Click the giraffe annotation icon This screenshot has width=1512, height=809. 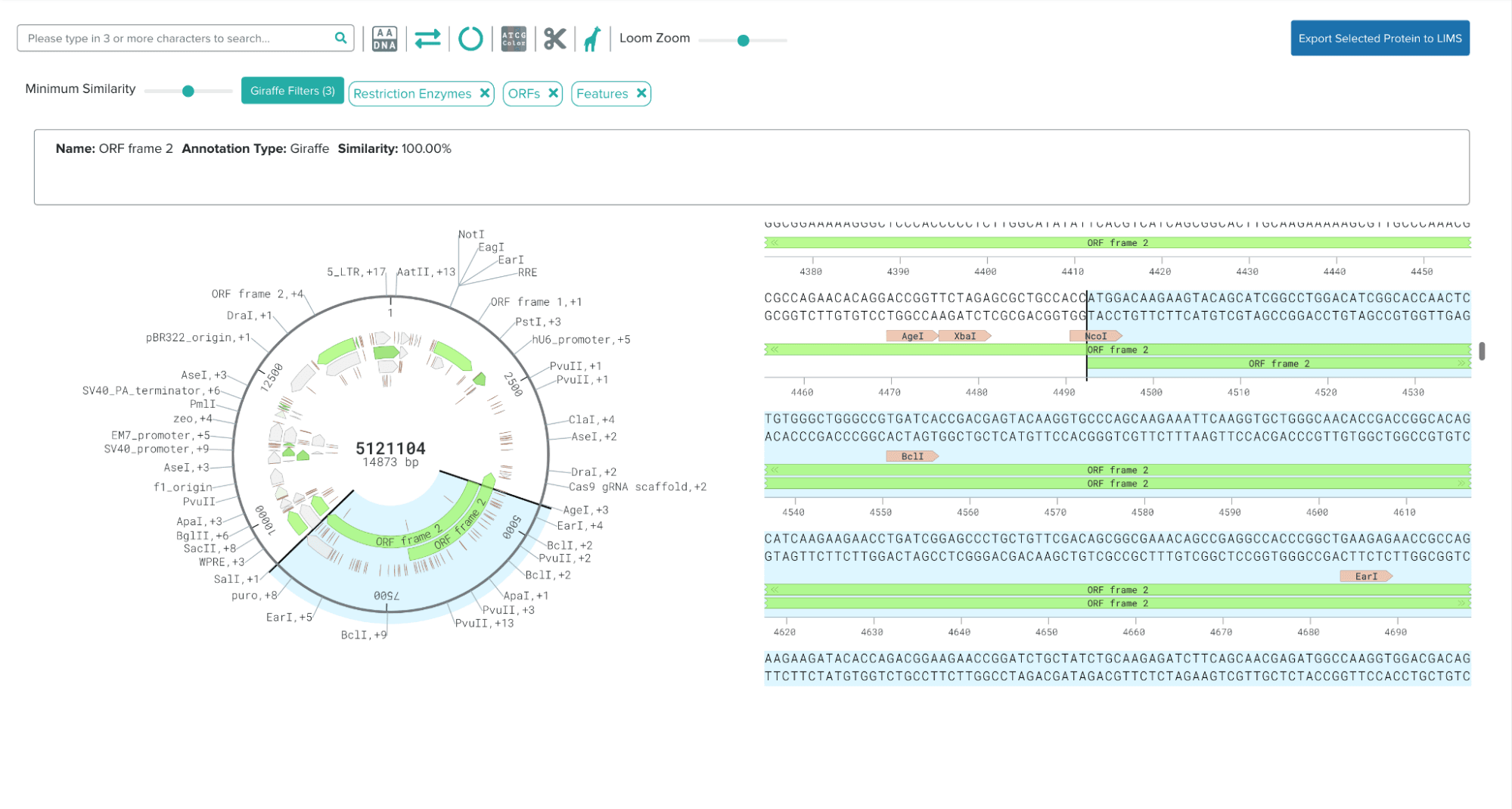(592, 39)
